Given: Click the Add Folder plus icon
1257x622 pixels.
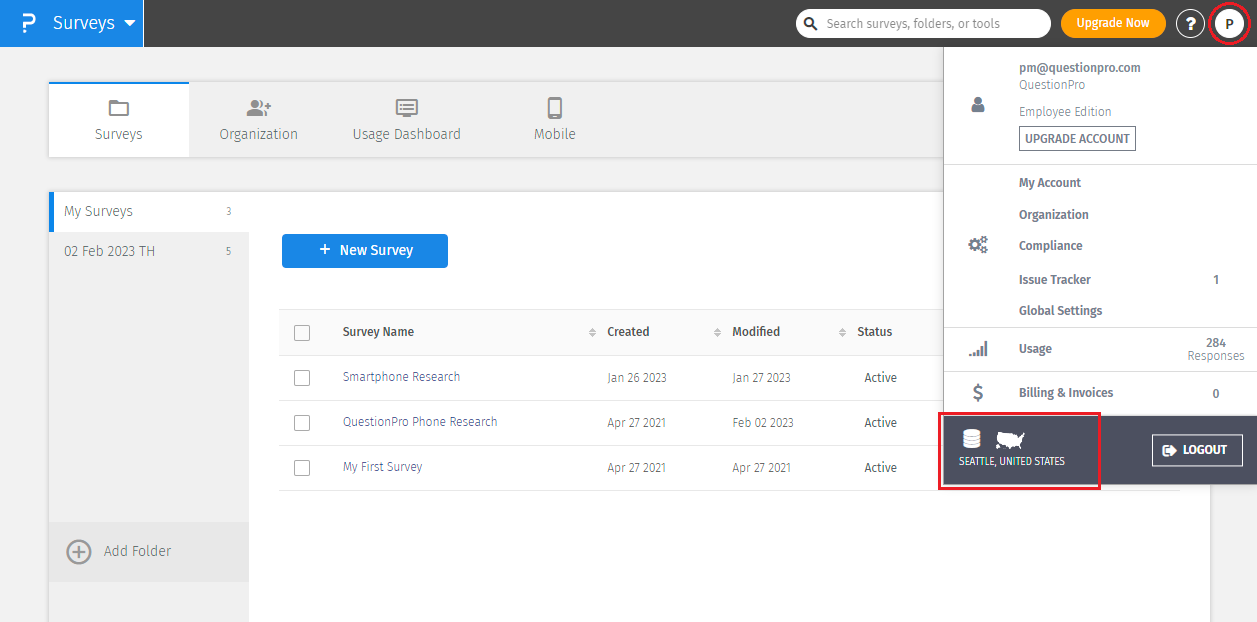Looking at the screenshot, I should [79, 551].
